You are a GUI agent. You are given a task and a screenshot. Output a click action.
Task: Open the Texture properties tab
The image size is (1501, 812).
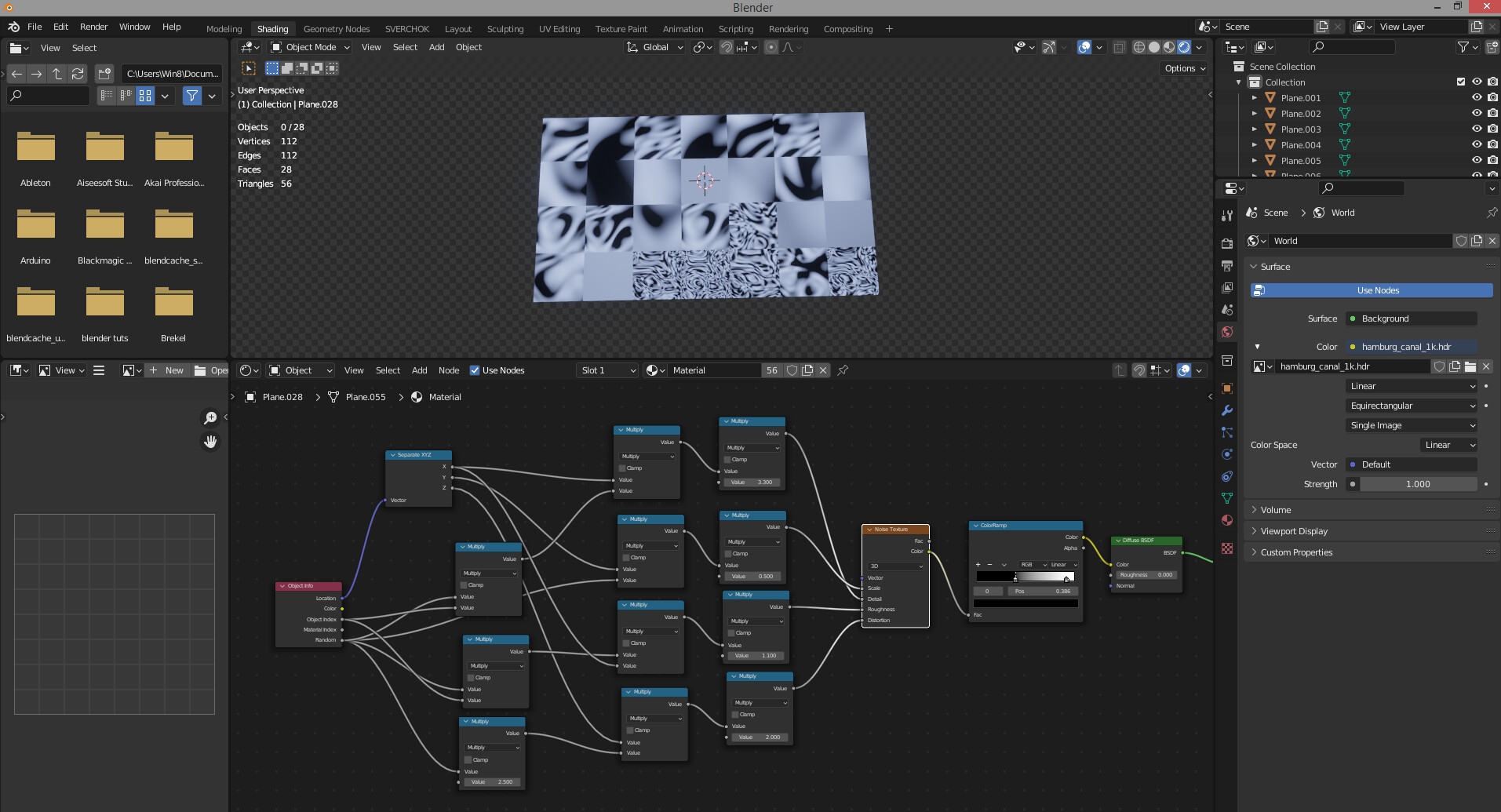[x=1227, y=548]
